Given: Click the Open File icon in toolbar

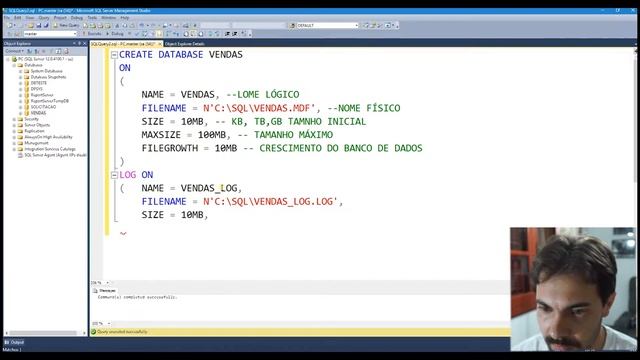Looking at the screenshot, I should pos(31,25).
